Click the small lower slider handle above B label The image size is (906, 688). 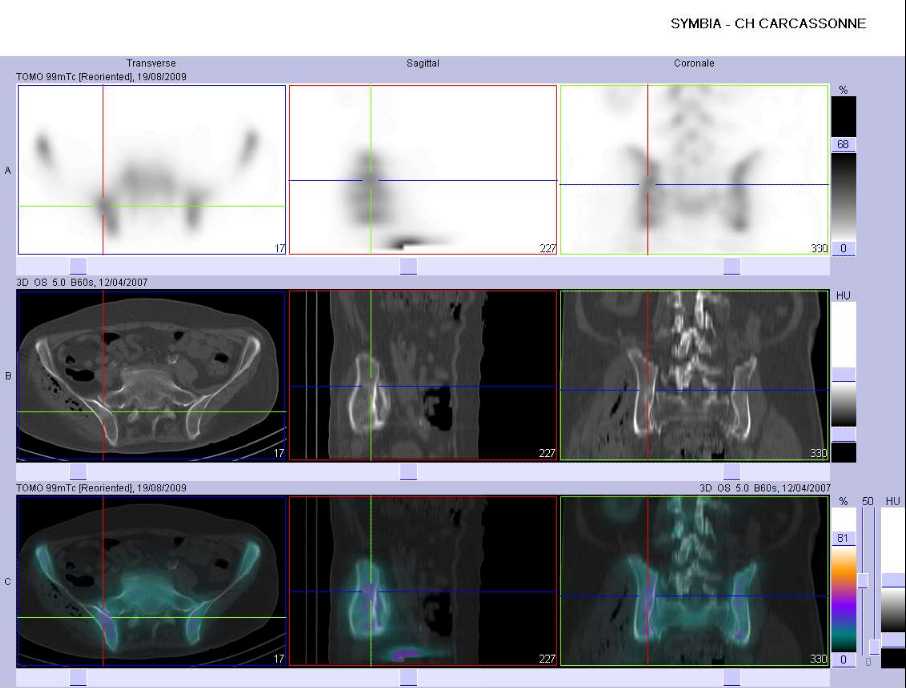click(x=875, y=648)
